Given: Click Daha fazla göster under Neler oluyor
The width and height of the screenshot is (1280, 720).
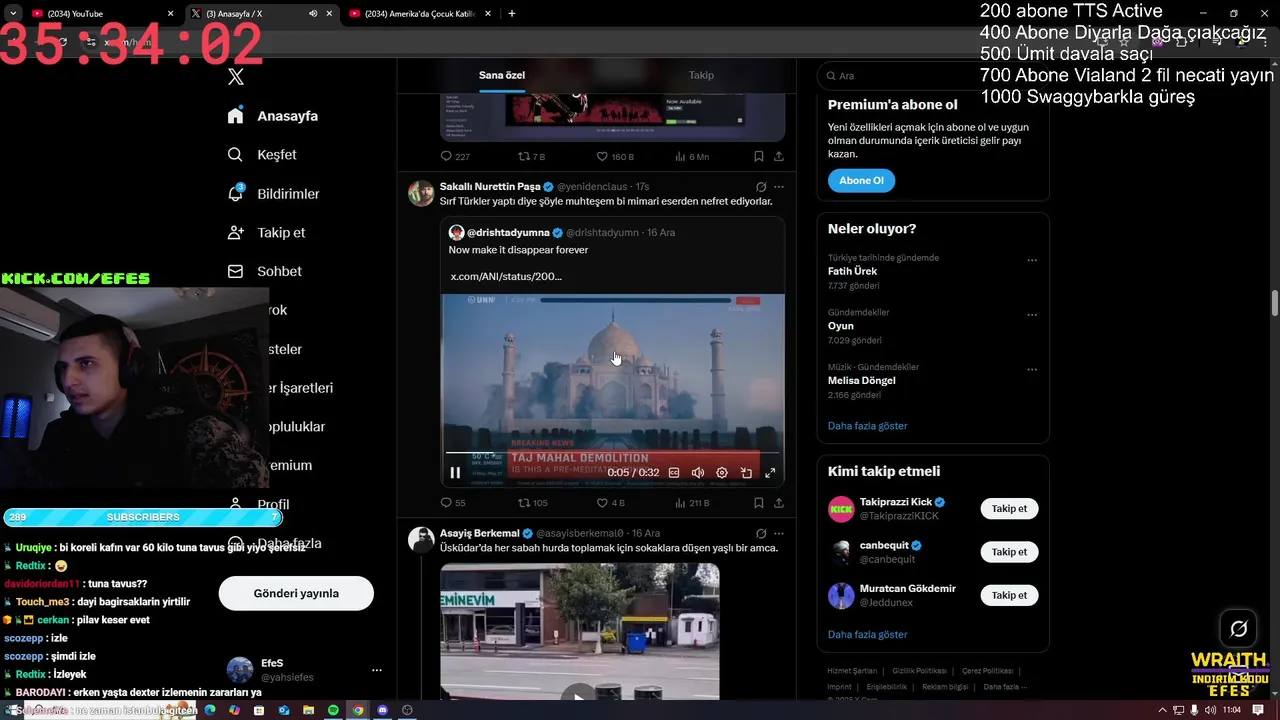Looking at the screenshot, I should [867, 426].
